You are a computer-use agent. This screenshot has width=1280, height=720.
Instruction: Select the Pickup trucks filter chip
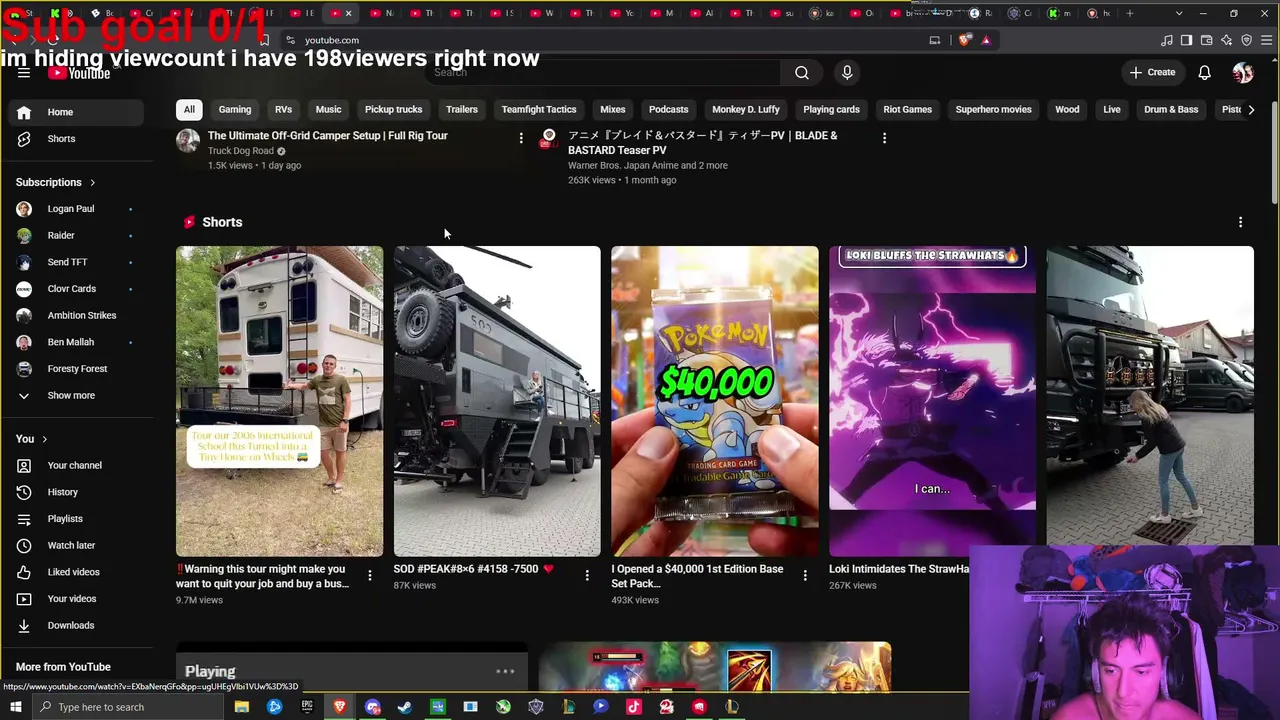click(393, 110)
